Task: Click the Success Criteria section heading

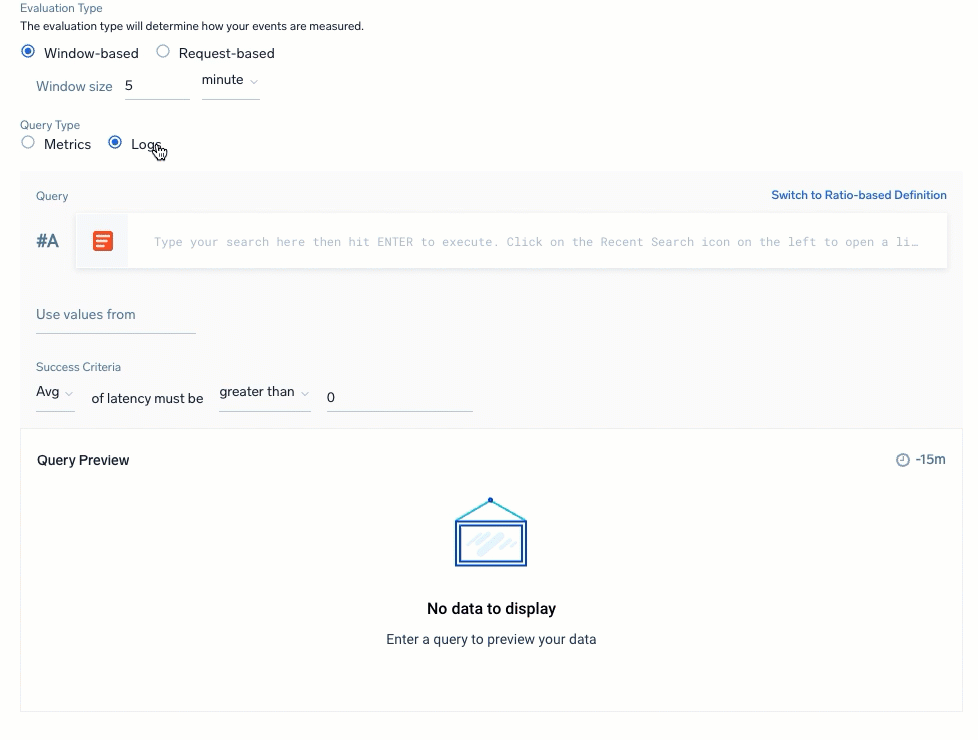Action: pyautogui.click(x=78, y=367)
